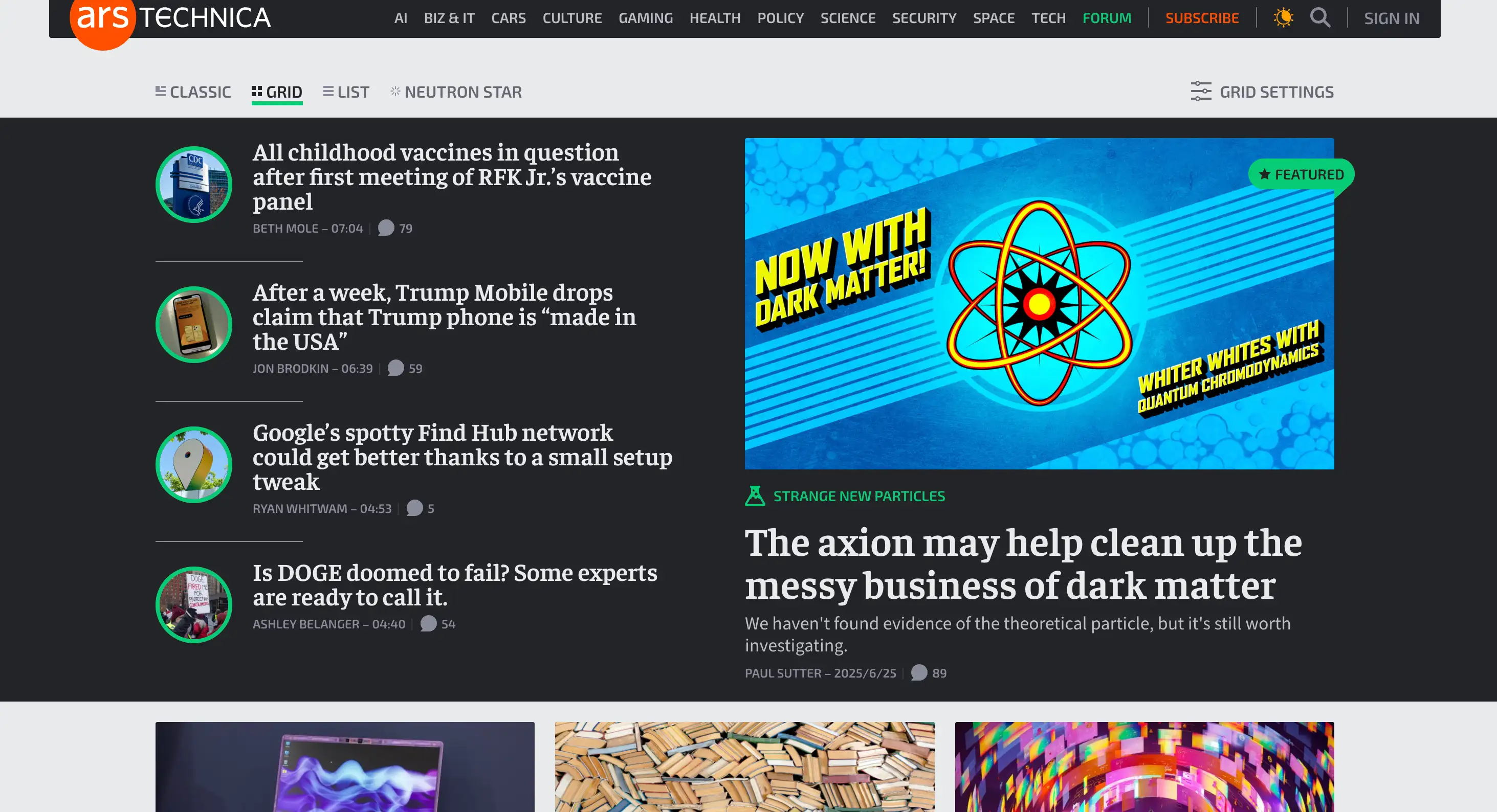The image size is (1497, 812).
Task: Open Grid Settings text button
Action: (x=1276, y=92)
